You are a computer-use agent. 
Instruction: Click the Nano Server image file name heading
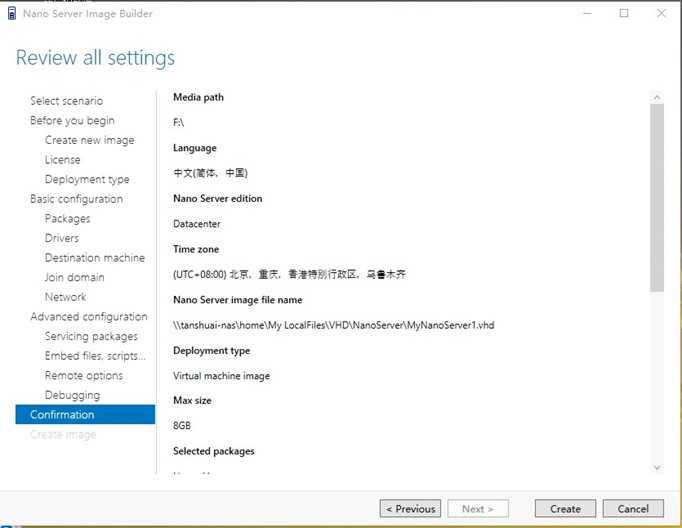(237, 300)
